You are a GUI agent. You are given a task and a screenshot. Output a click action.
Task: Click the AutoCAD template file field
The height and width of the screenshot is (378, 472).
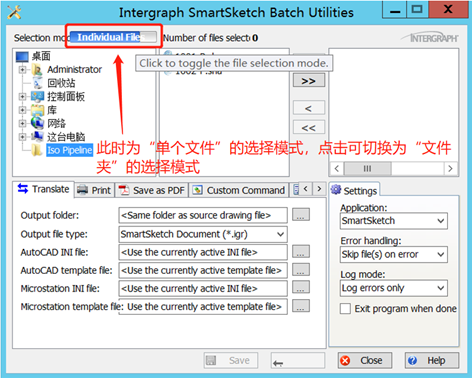pos(203,270)
